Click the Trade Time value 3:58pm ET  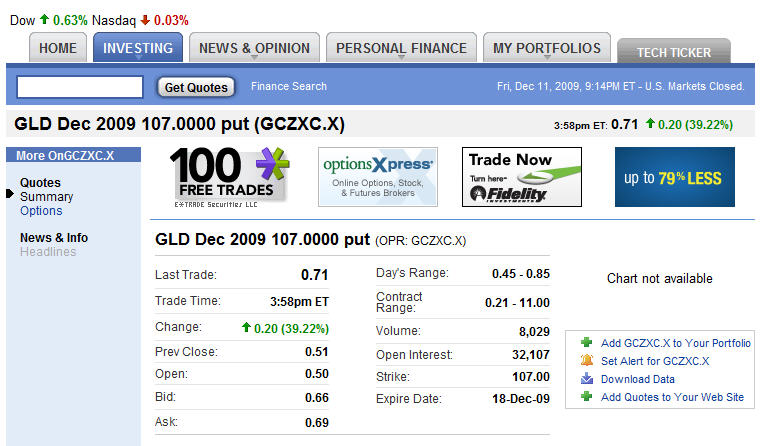pos(299,301)
